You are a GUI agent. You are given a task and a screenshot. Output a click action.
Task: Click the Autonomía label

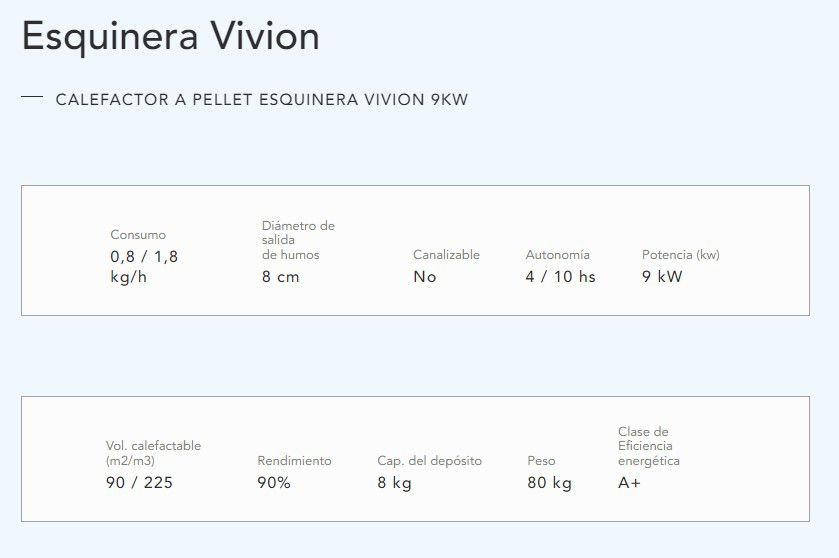pos(558,255)
